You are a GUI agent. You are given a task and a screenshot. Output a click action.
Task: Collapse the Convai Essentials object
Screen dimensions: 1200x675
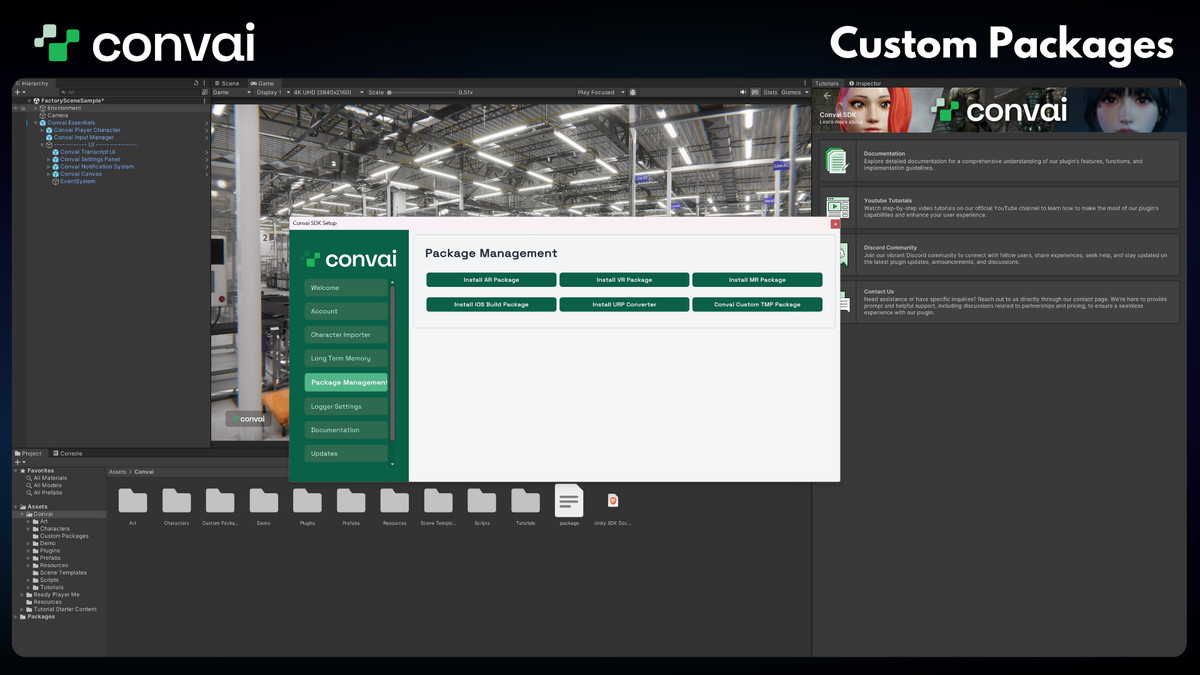pos(36,123)
